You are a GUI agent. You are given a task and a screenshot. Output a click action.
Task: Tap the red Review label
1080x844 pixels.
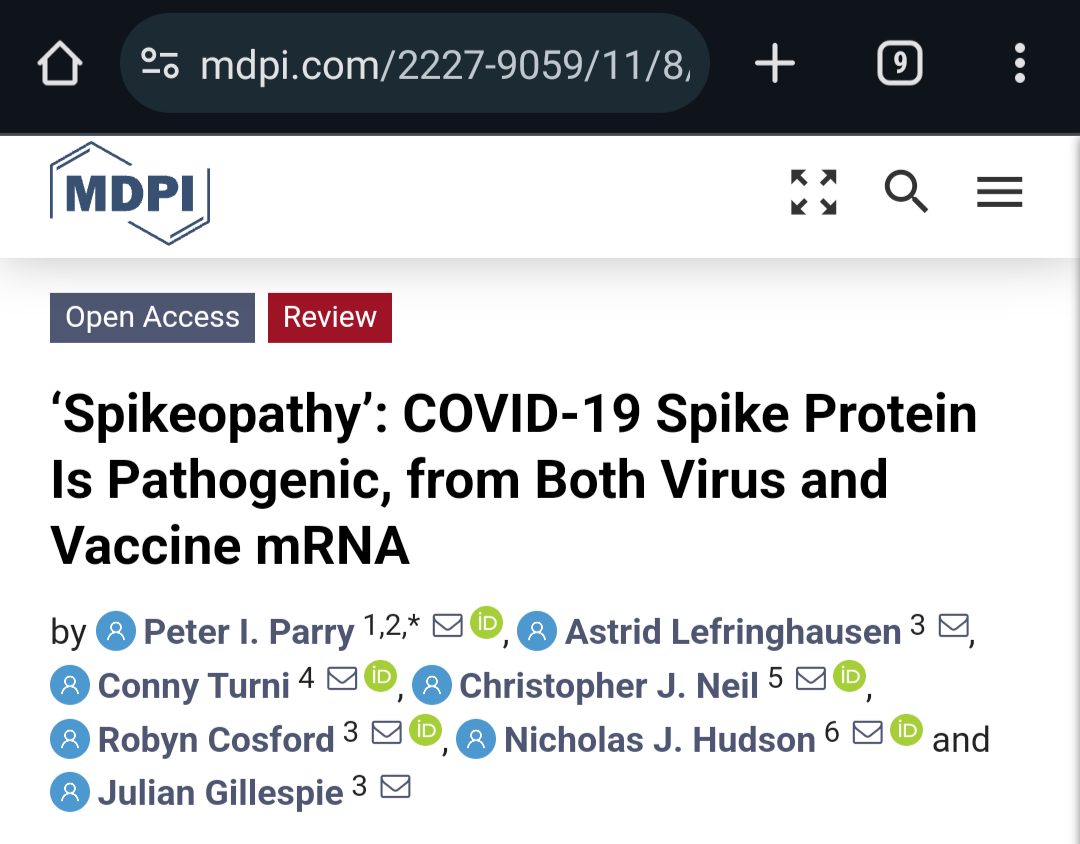pyautogui.click(x=329, y=318)
